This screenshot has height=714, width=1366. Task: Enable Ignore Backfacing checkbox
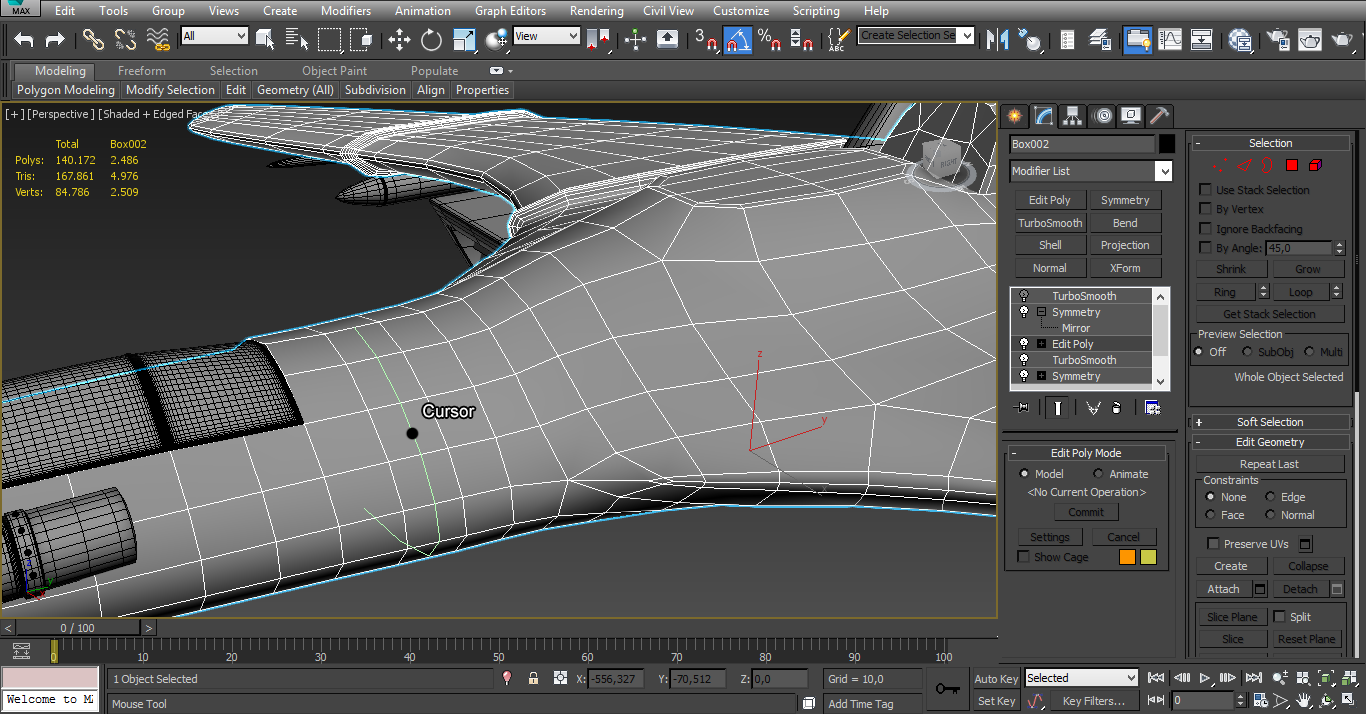[x=1206, y=229]
